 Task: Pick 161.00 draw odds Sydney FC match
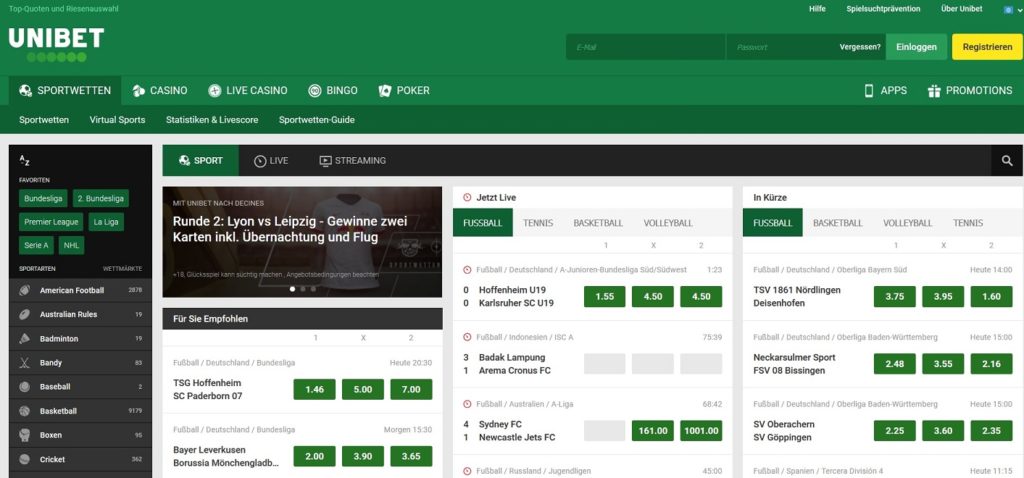tap(653, 431)
